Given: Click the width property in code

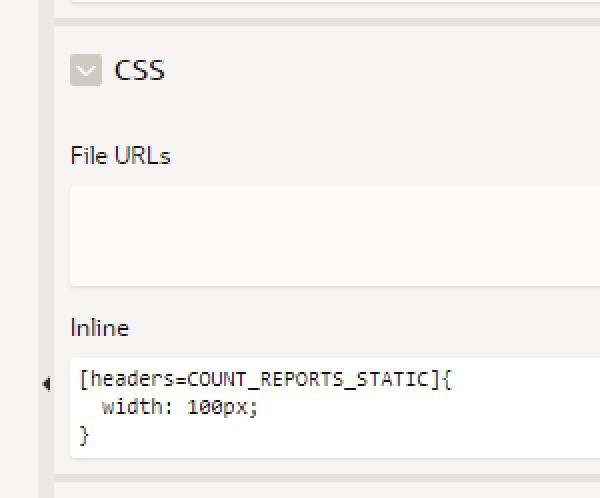Looking at the screenshot, I should (x=132, y=407).
